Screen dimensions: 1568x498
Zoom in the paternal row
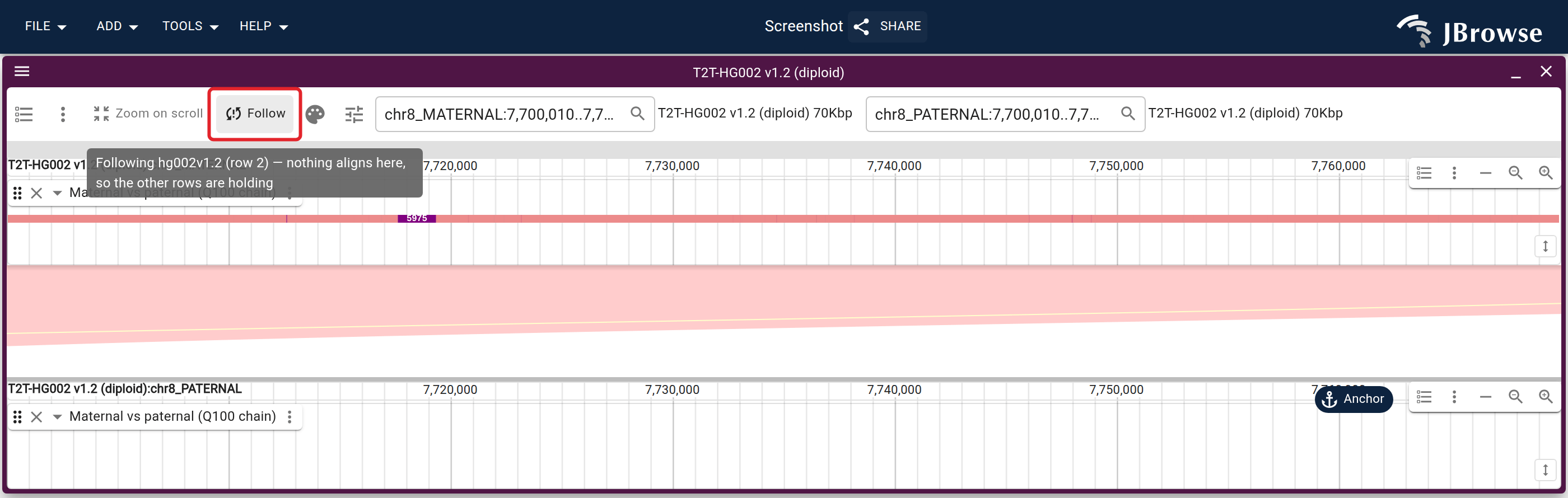pos(1546,397)
